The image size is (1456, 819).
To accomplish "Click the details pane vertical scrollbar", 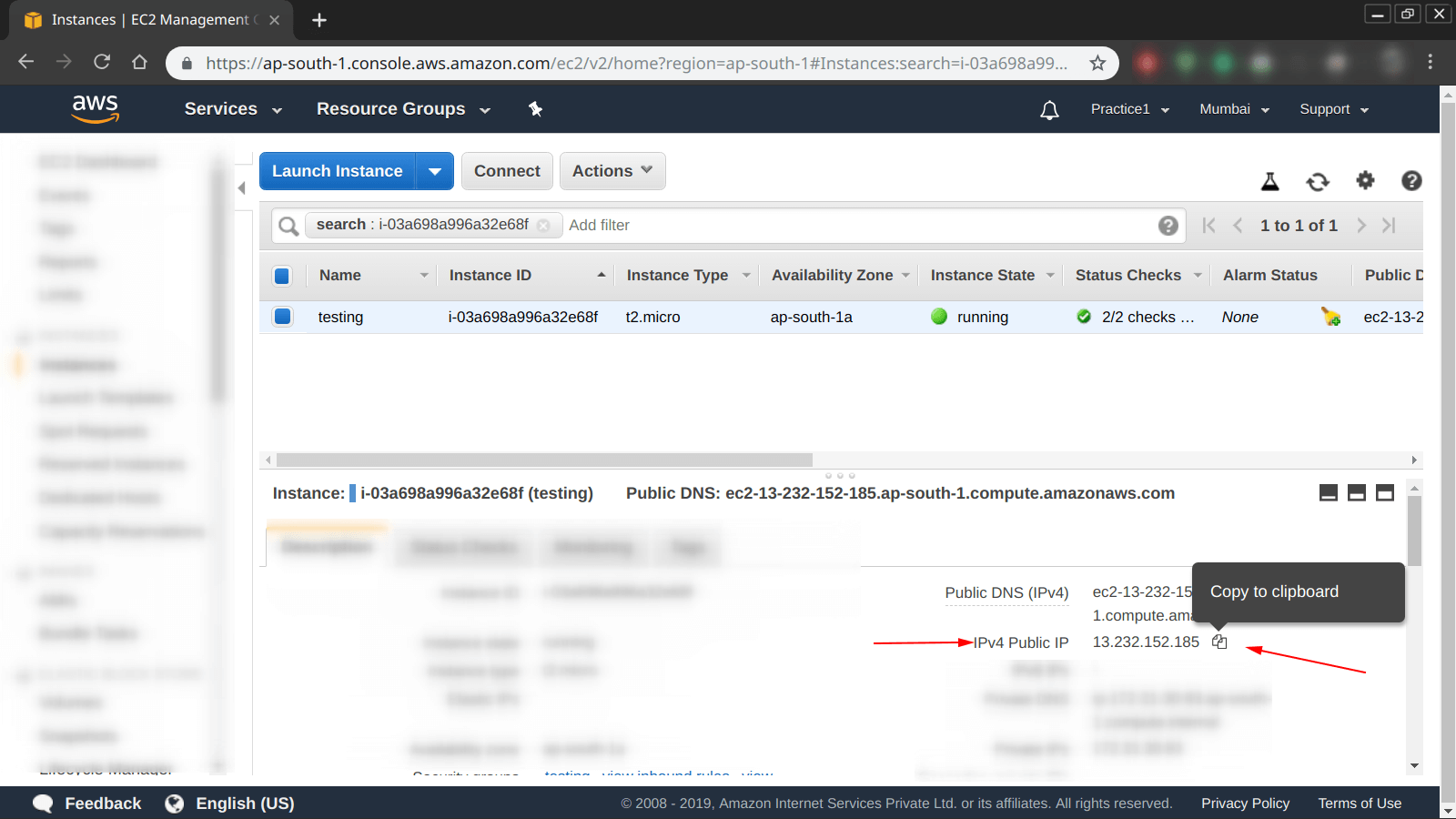I will pos(1414,531).
